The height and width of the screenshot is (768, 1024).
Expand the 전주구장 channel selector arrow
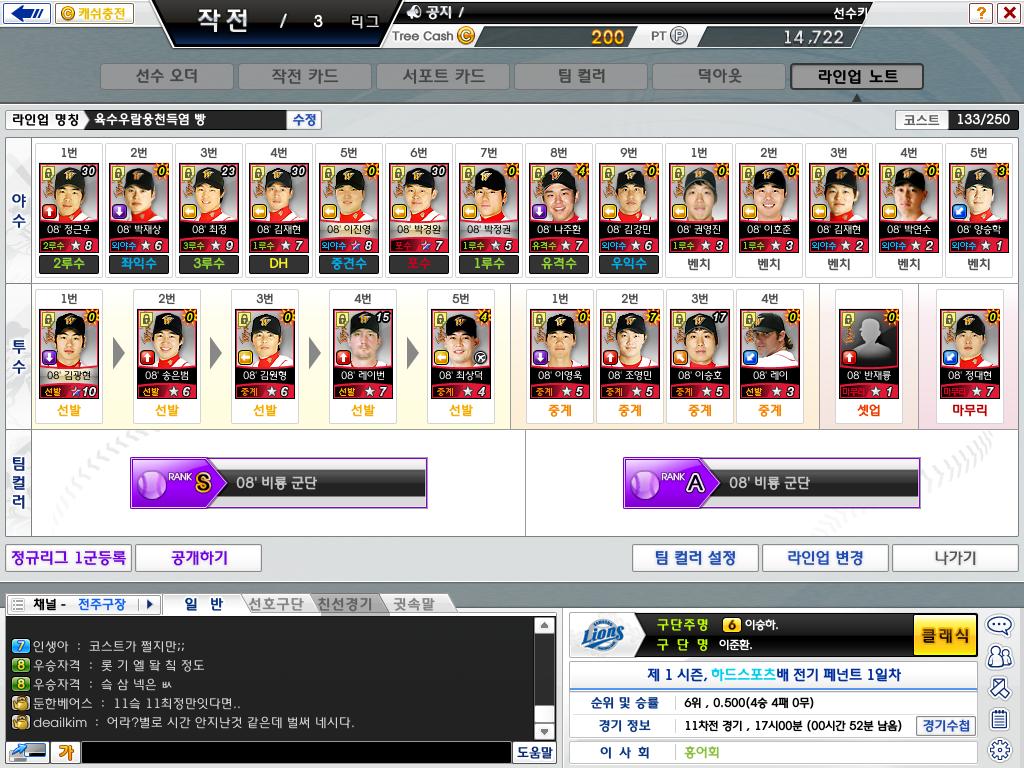click(150, 604)
